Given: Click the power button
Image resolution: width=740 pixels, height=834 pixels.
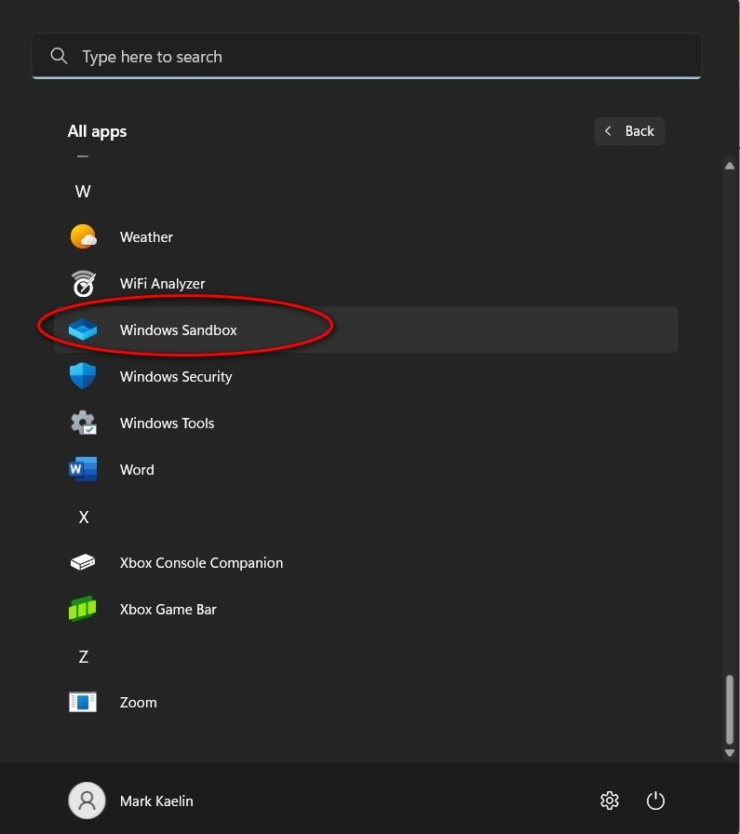Looking at the screenshot, I should click(655, 800).
